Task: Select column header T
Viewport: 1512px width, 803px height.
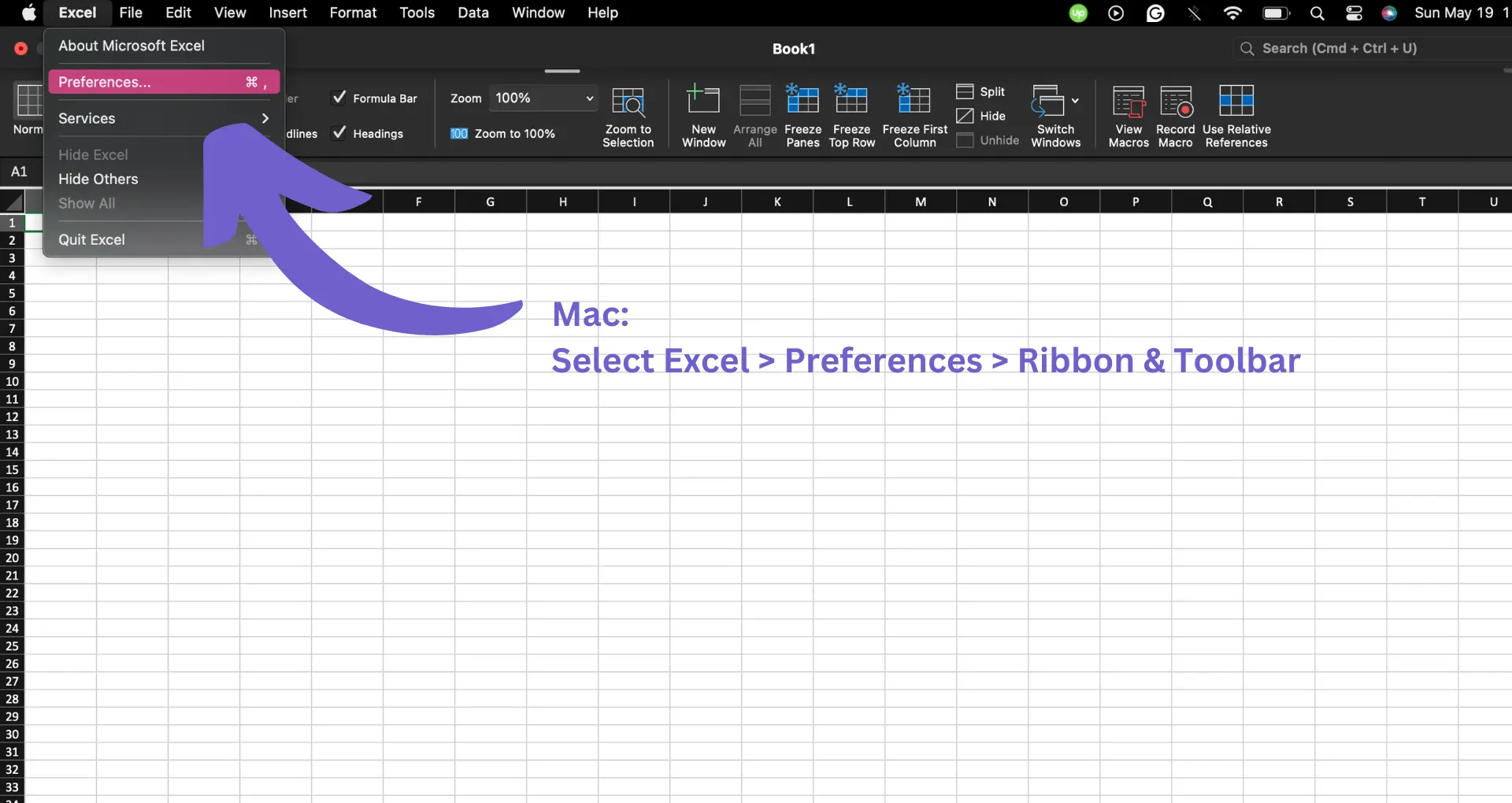Action: pos(1422,202)
